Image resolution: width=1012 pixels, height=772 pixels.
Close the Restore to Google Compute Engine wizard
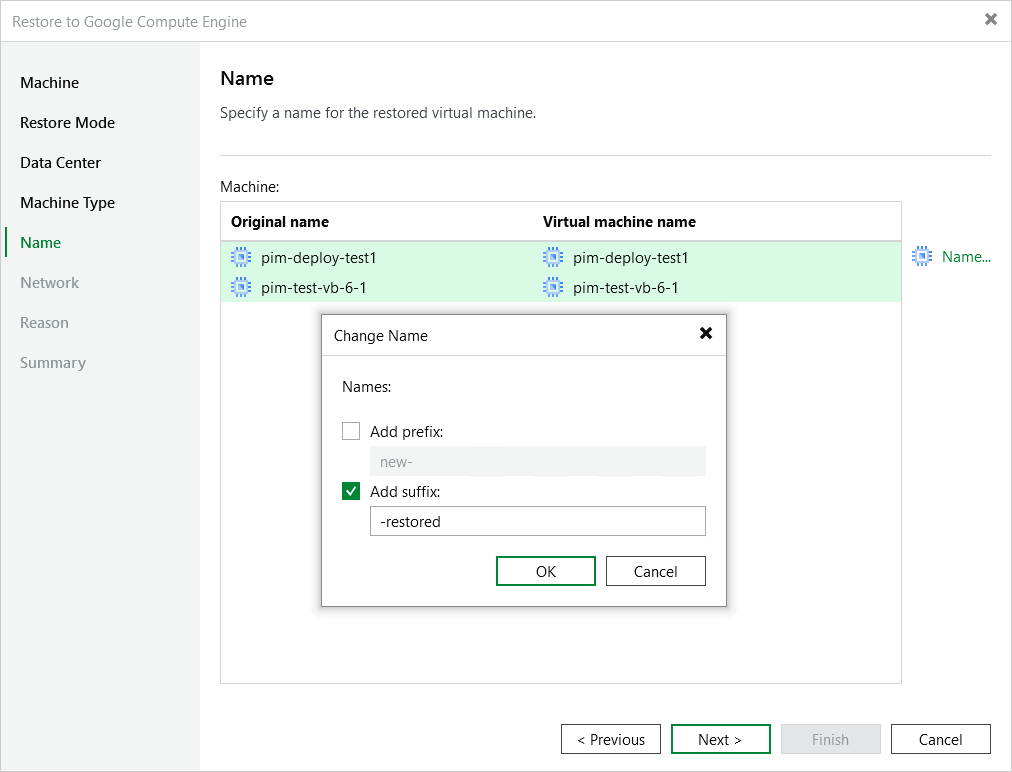(991, 19)
